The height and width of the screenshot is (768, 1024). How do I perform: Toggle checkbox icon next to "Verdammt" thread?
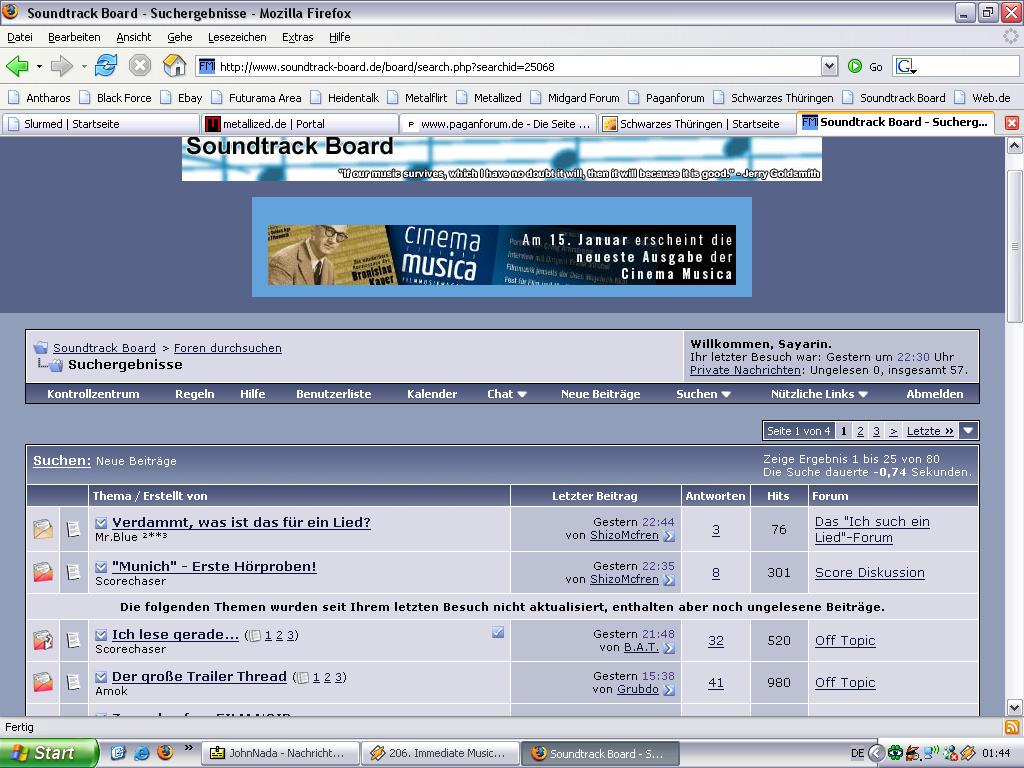pos(101,523)
